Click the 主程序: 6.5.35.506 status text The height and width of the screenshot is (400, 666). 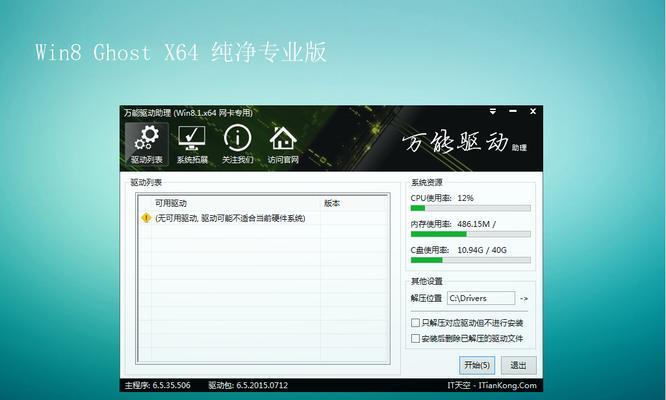[x=158, y=386]
